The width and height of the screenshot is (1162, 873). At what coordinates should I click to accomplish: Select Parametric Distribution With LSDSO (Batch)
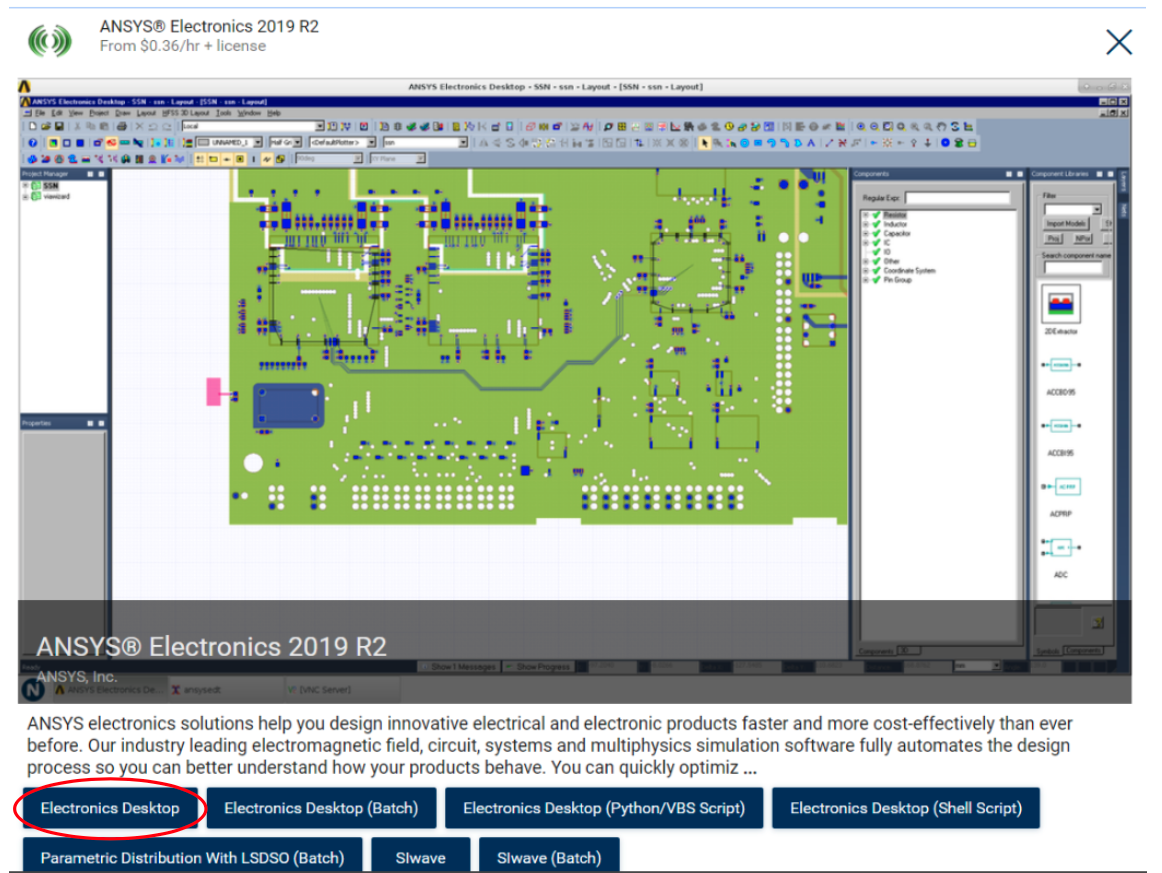click(193, 855)
